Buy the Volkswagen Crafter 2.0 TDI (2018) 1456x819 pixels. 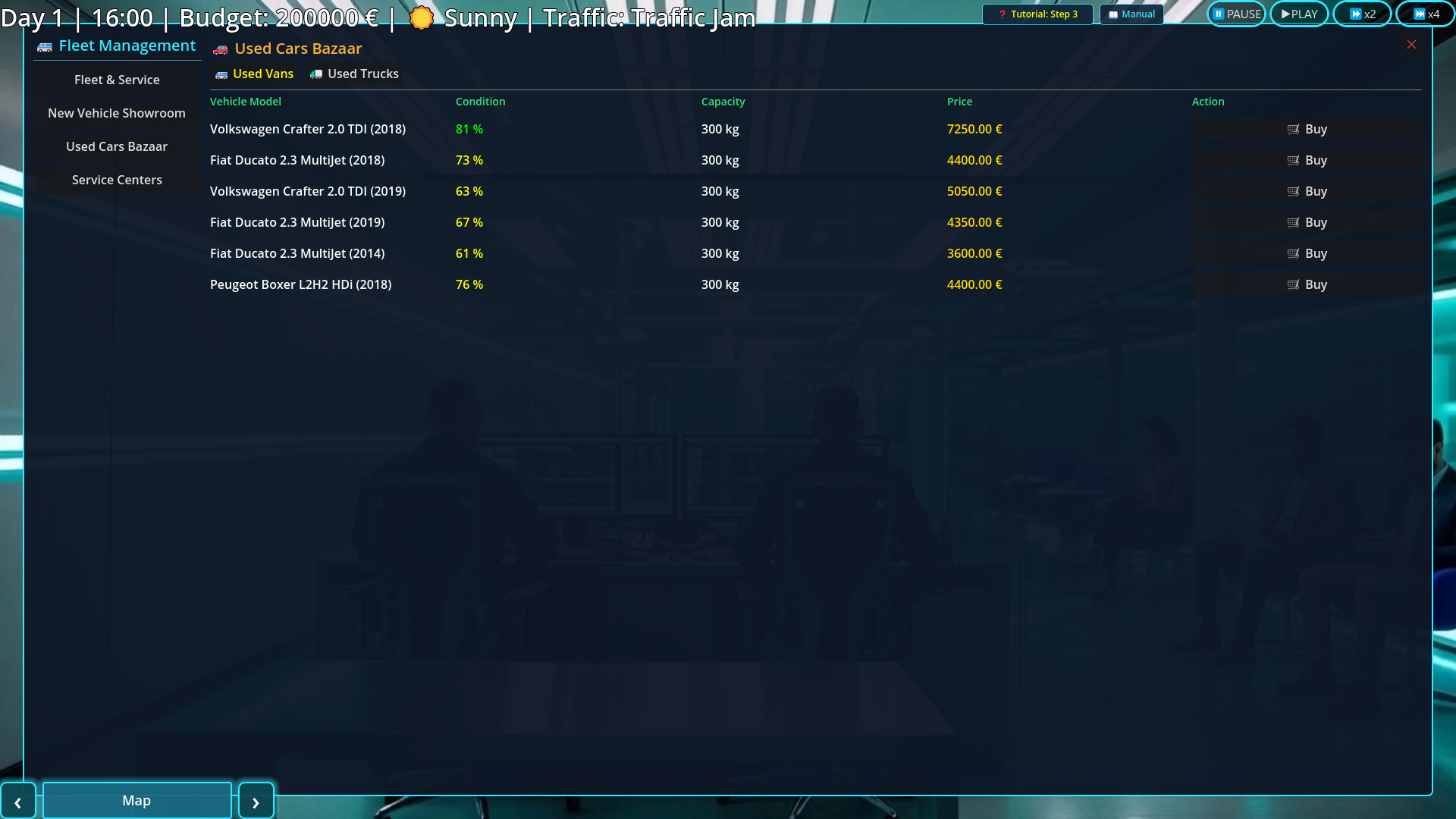1307,129
